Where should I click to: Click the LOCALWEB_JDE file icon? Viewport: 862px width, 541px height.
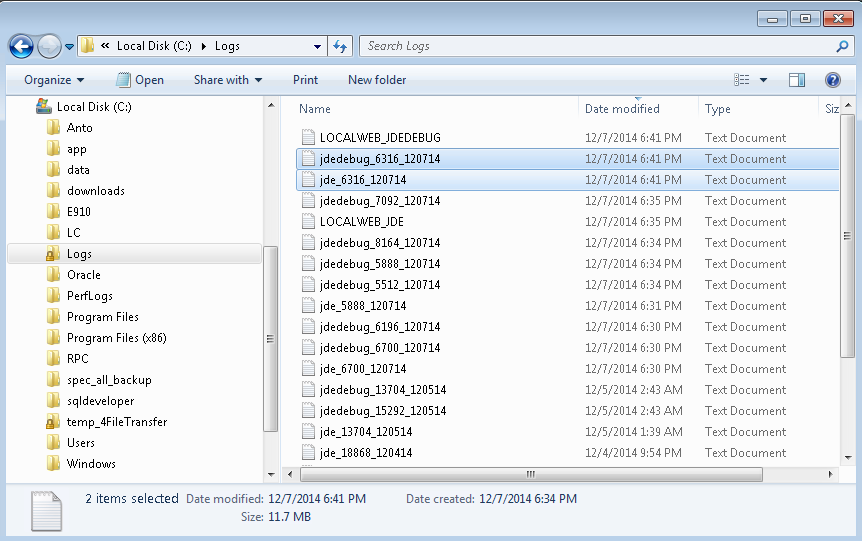[308, 222]
